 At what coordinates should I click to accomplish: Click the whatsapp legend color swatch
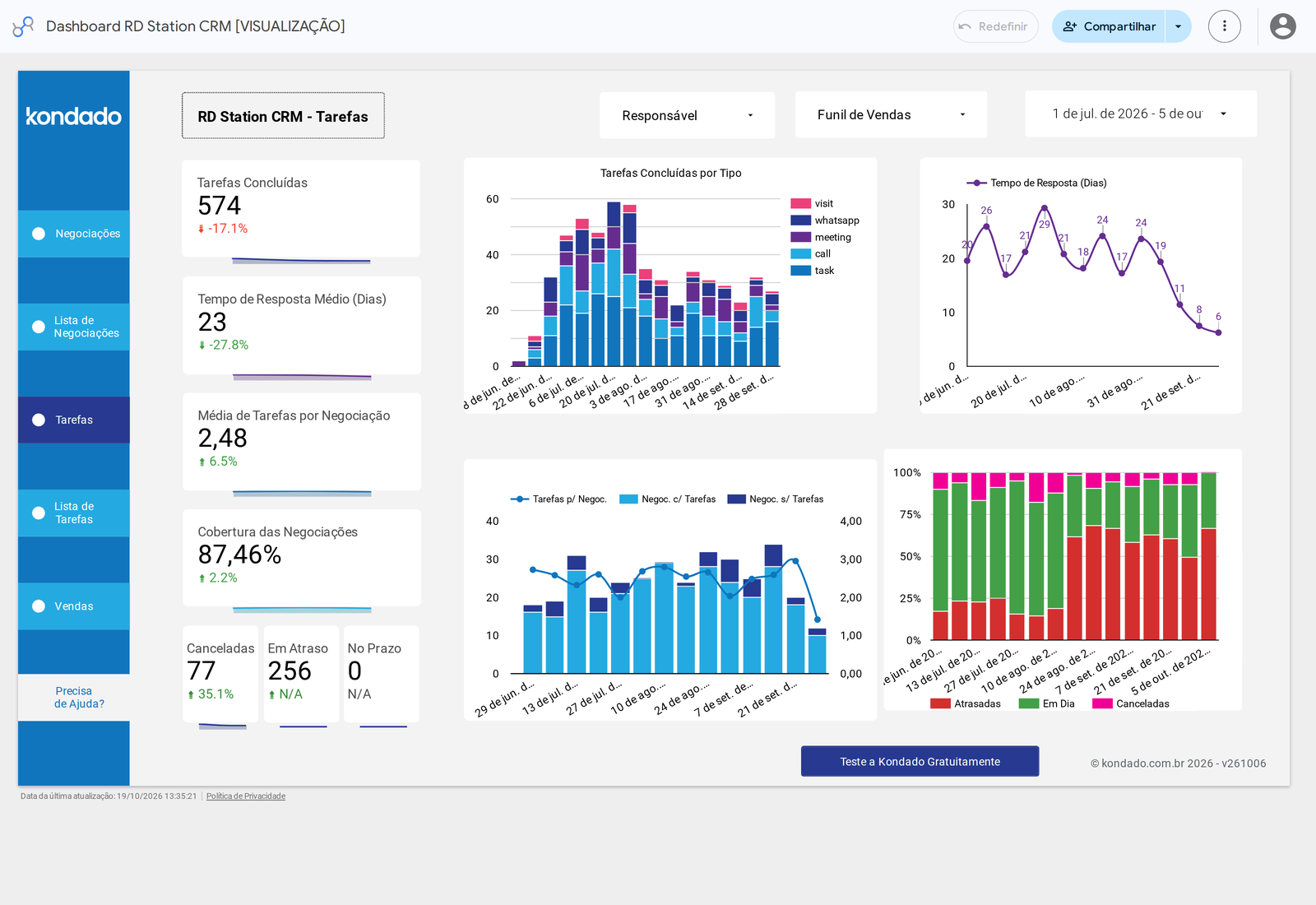801,220
